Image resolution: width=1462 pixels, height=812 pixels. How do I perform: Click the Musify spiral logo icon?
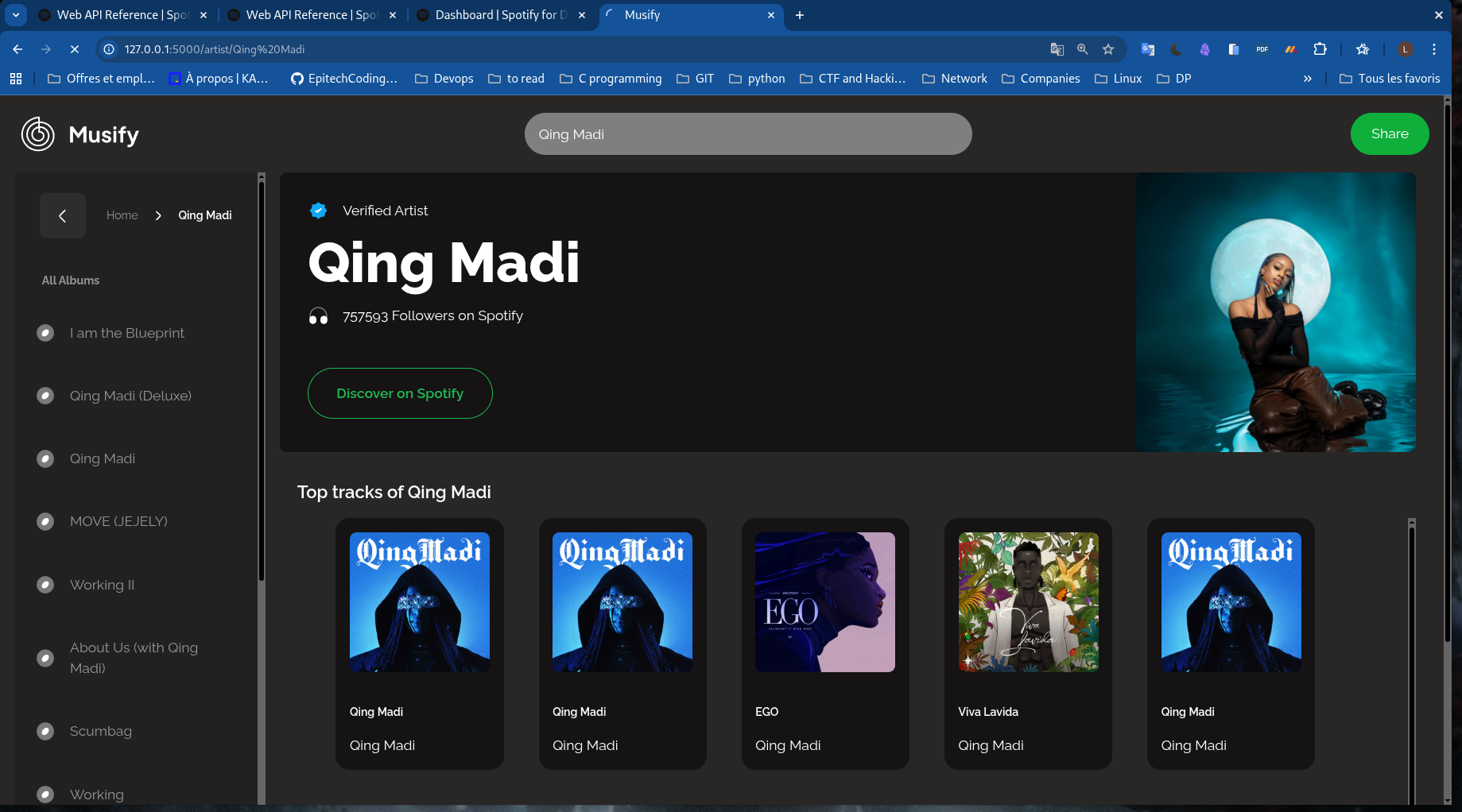click(x=37, y=134)
